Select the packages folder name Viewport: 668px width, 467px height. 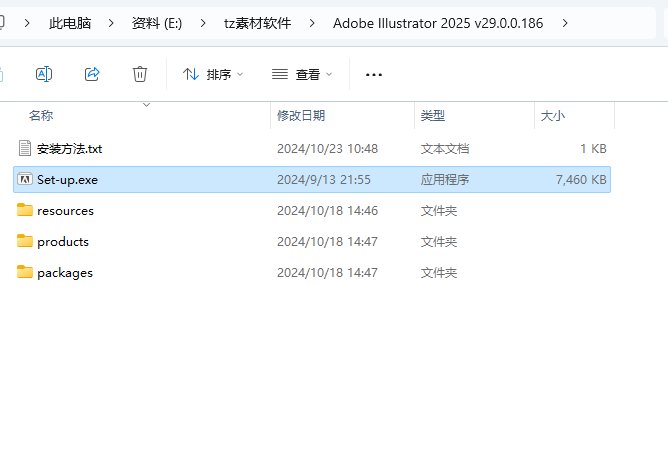(x=65, y=273)
